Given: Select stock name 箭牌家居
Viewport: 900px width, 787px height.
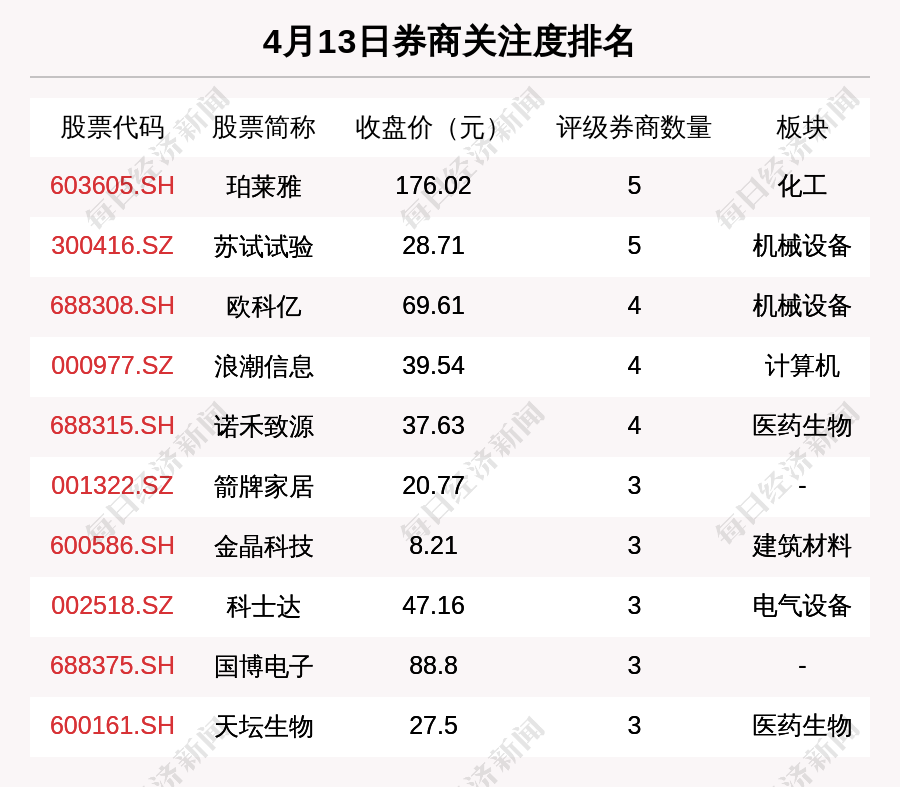Looking at the screenshot, I should coord(263,486).
